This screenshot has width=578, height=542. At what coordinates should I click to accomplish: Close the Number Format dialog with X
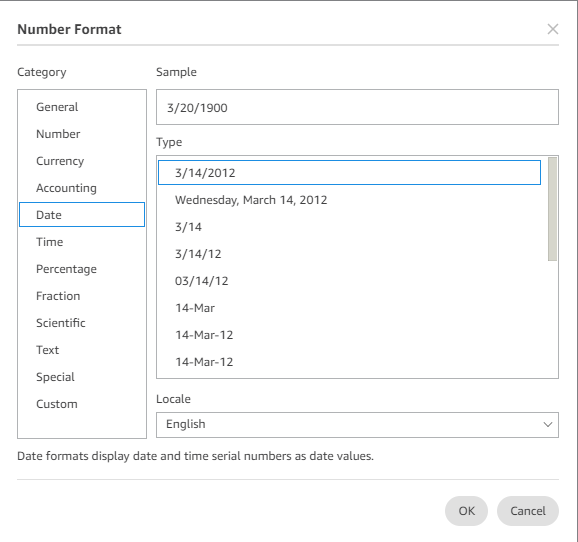pyautogui.click(x=553, y=29)
